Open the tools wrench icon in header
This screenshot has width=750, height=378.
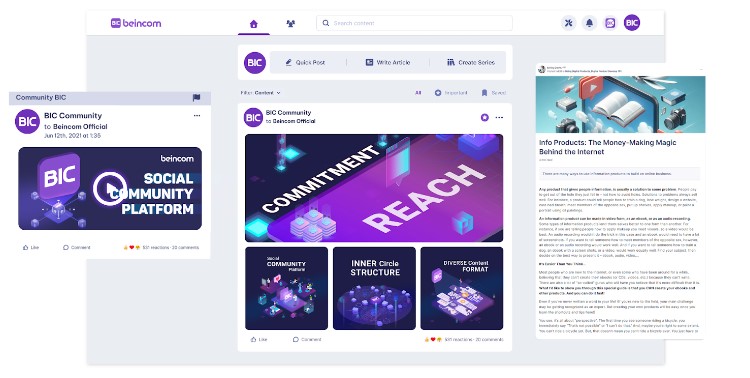(x=568, y=23)
